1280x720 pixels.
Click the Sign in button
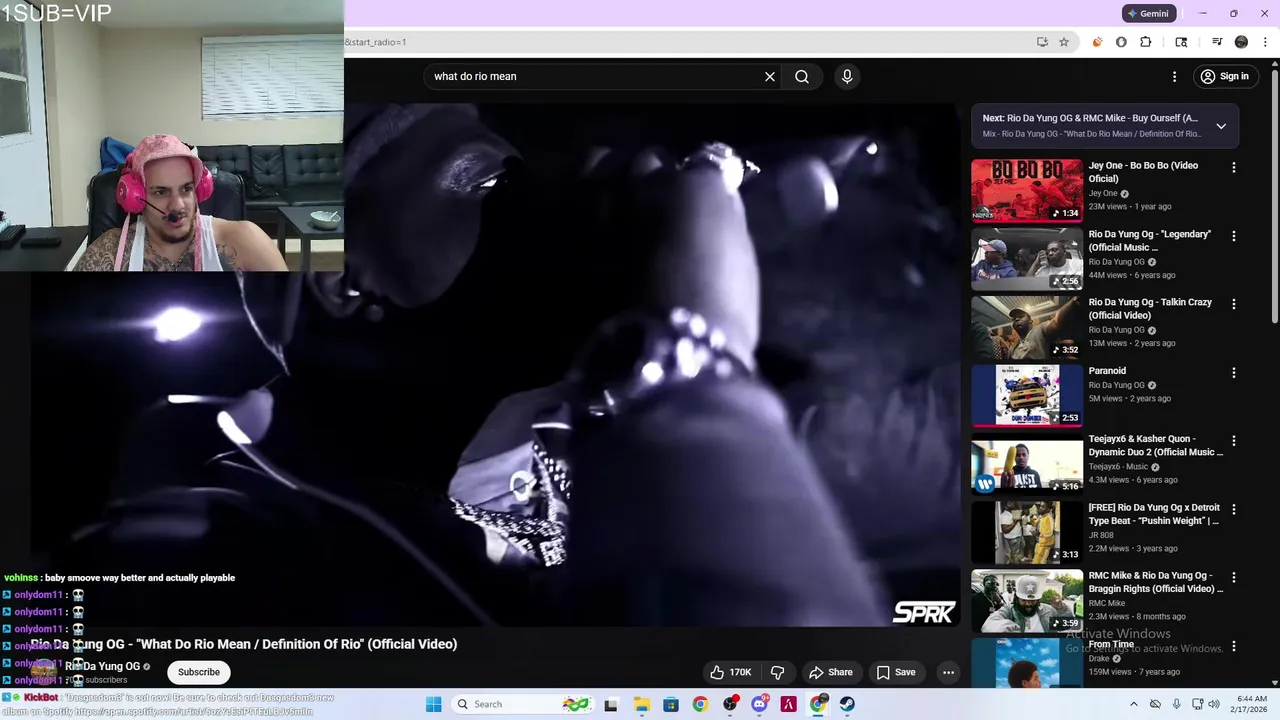tap(1225, 76)
